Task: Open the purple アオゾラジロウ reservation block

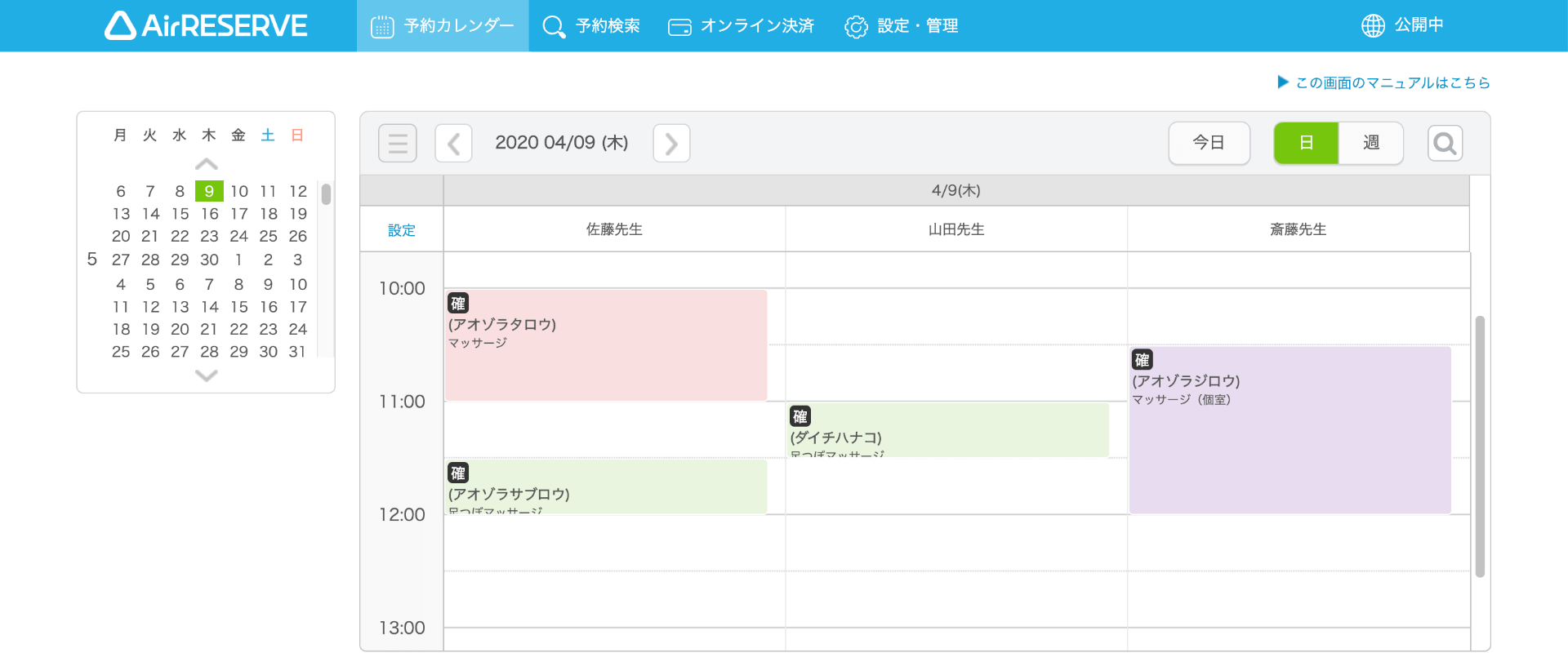Action: coord(1290,430)
